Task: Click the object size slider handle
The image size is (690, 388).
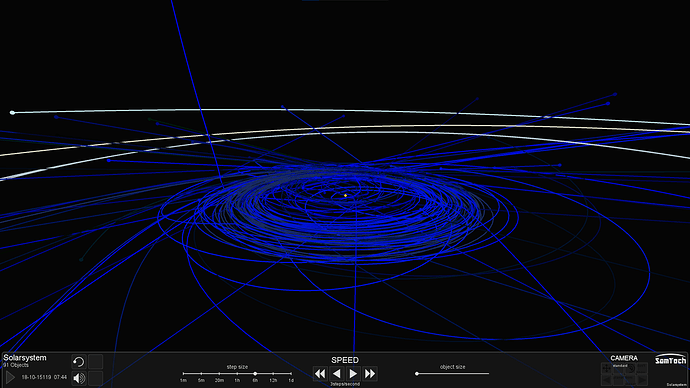Action: 417,374
